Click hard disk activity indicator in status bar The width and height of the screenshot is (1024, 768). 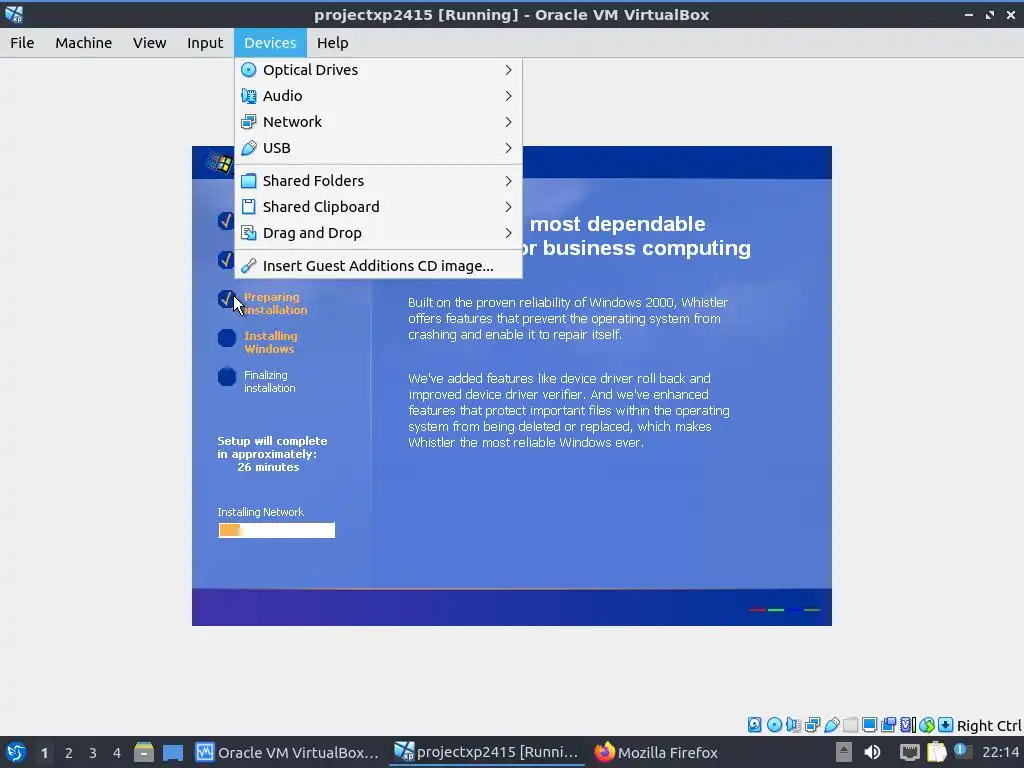pyautogui.click(x=754, y=724)
